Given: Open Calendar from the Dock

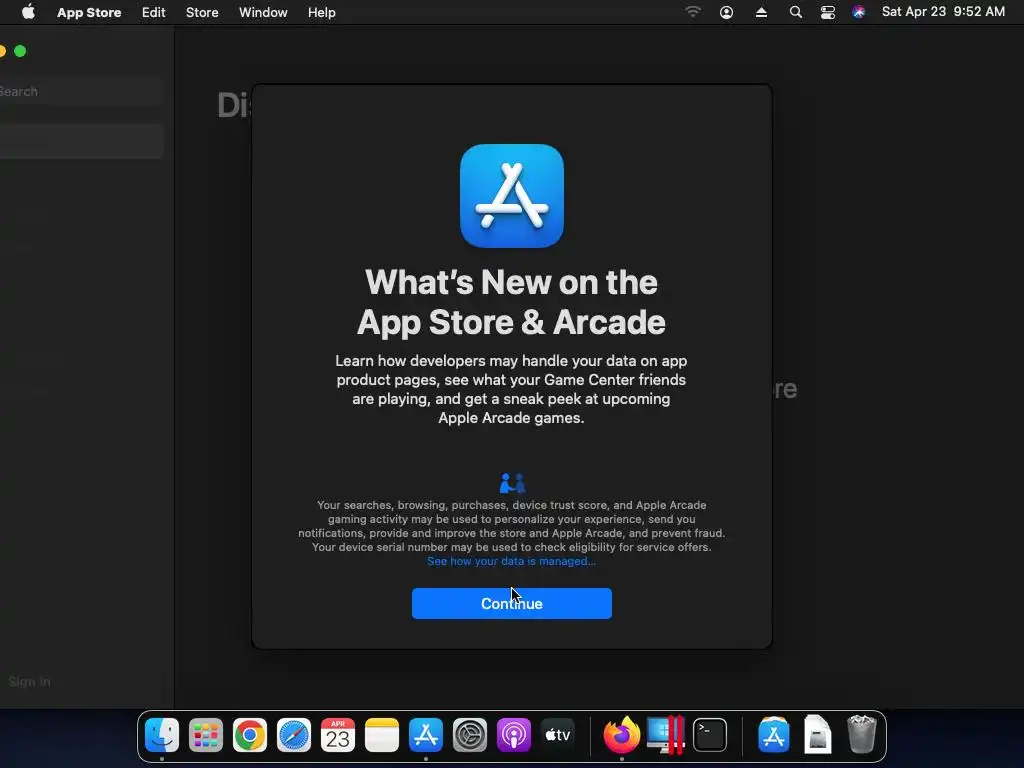Looking at the screenshot, I should pos(338,735).
